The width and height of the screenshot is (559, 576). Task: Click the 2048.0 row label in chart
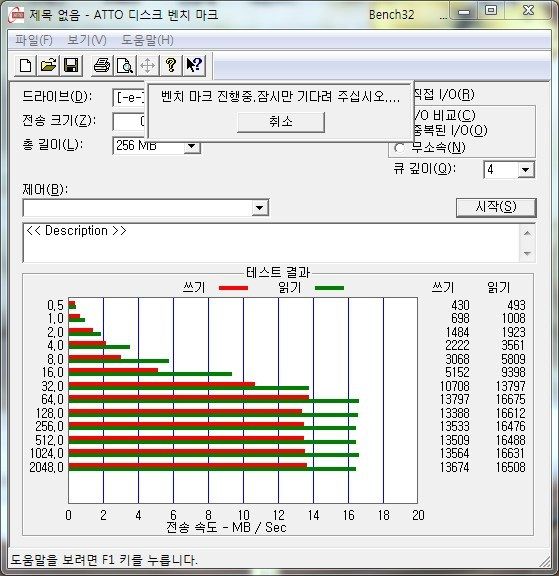click(x=47, y=467)
